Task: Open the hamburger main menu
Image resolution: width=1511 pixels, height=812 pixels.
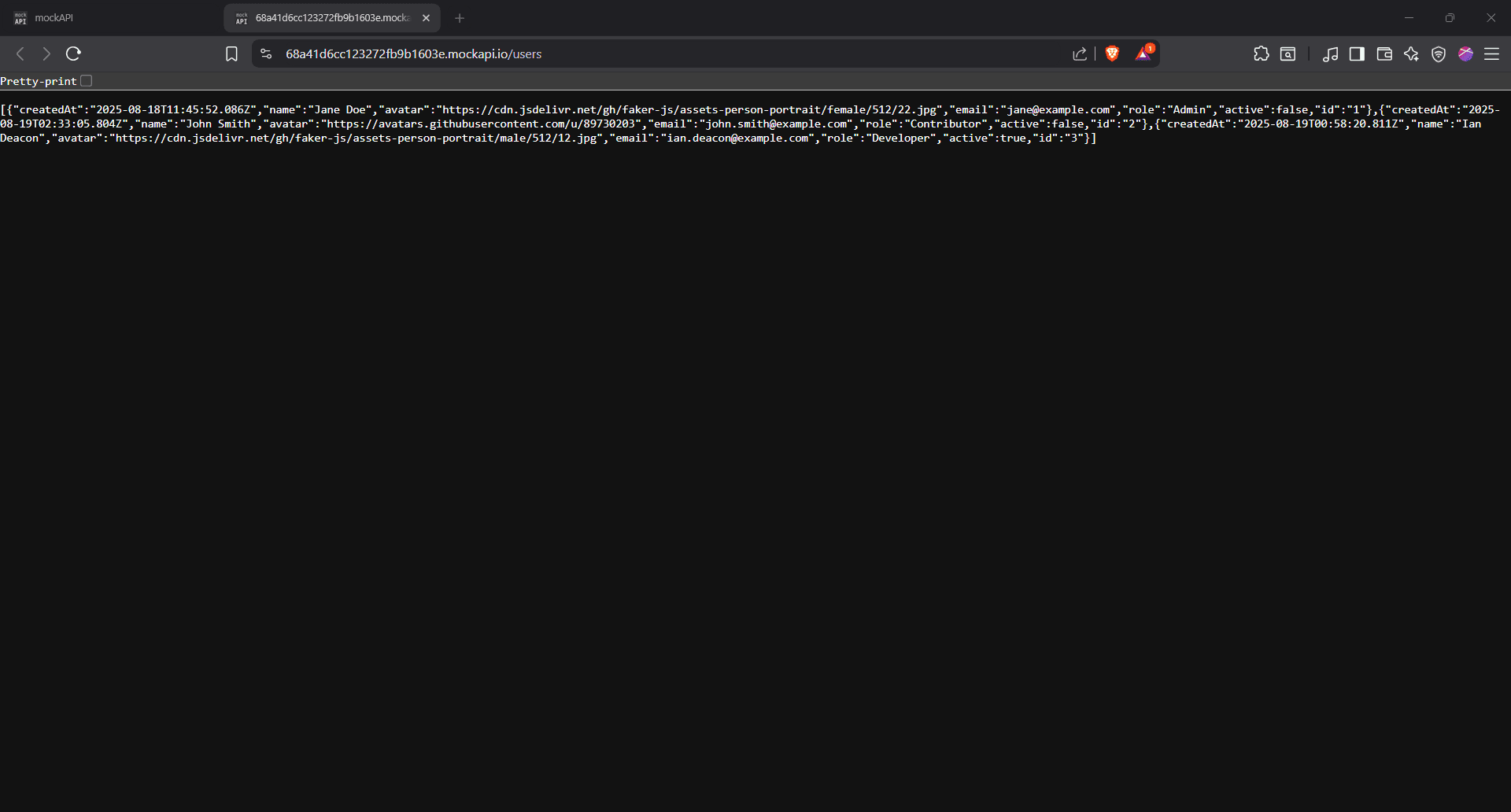Action: (1491, 54)
